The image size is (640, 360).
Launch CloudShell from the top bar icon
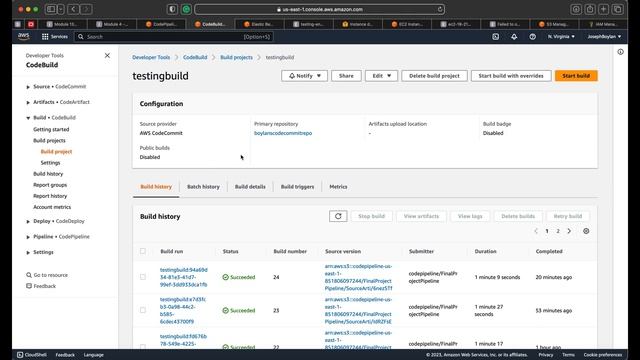click(496, 37)
